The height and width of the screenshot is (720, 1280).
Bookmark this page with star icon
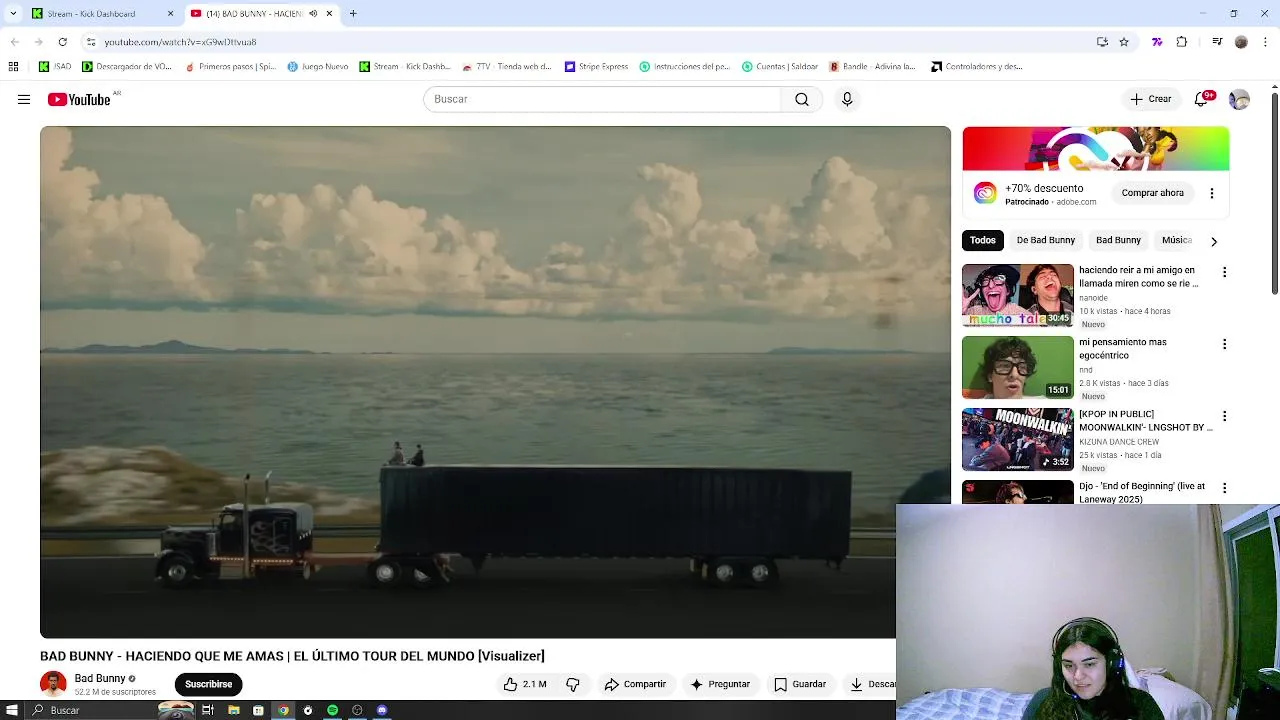click(x=1124, y=42)
